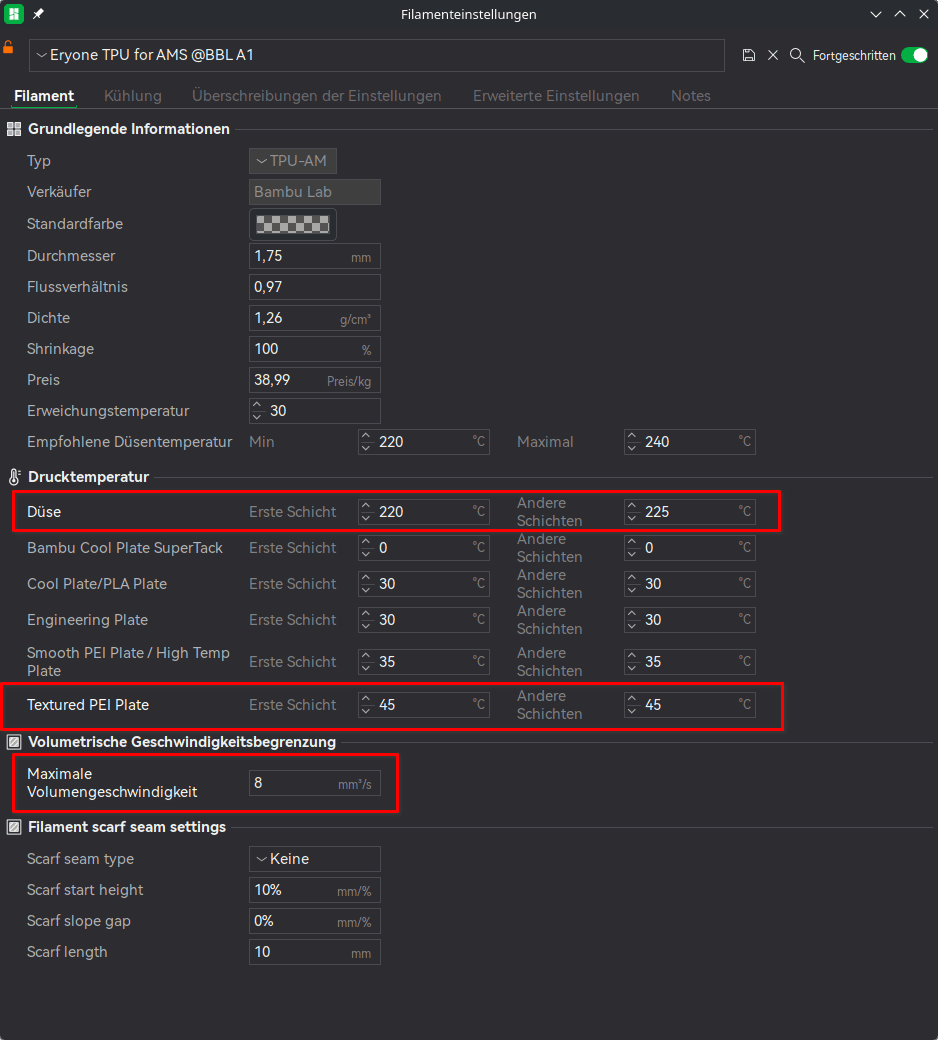The height and width of the screenshot is (1040, 938).
Task: Open the Eryone TPU preset dropdown
Action: [377, 55]
